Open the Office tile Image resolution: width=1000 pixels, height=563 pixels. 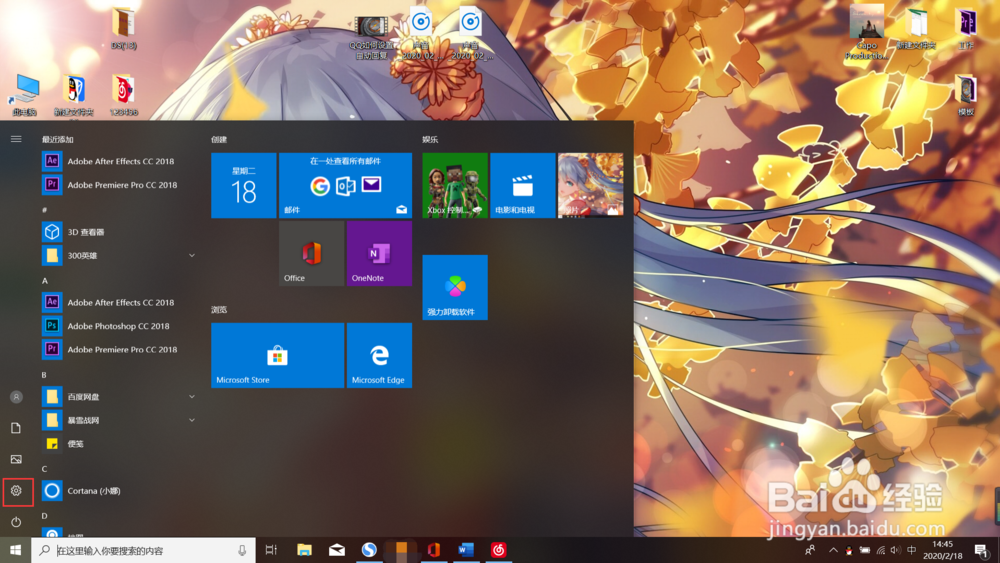point(311,254)
